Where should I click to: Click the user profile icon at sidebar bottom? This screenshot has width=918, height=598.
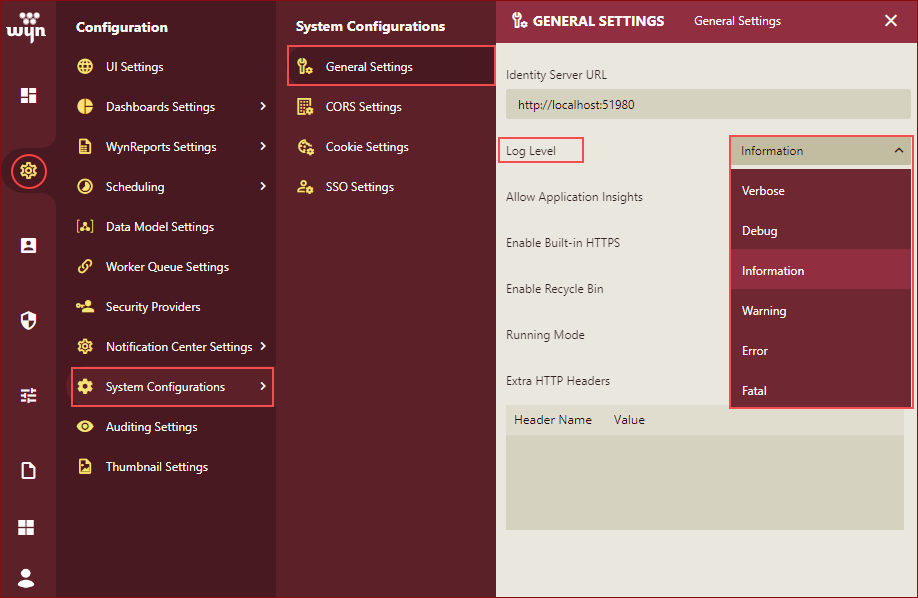coord(27,578)
